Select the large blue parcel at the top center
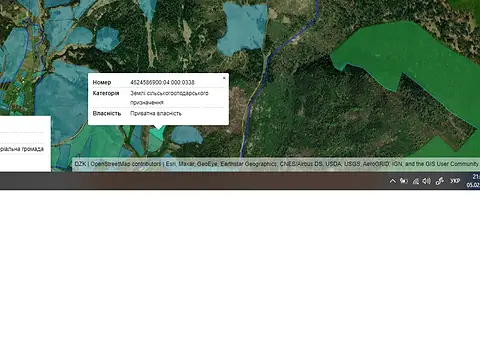 pyautogui.click(x=243, y=28)
